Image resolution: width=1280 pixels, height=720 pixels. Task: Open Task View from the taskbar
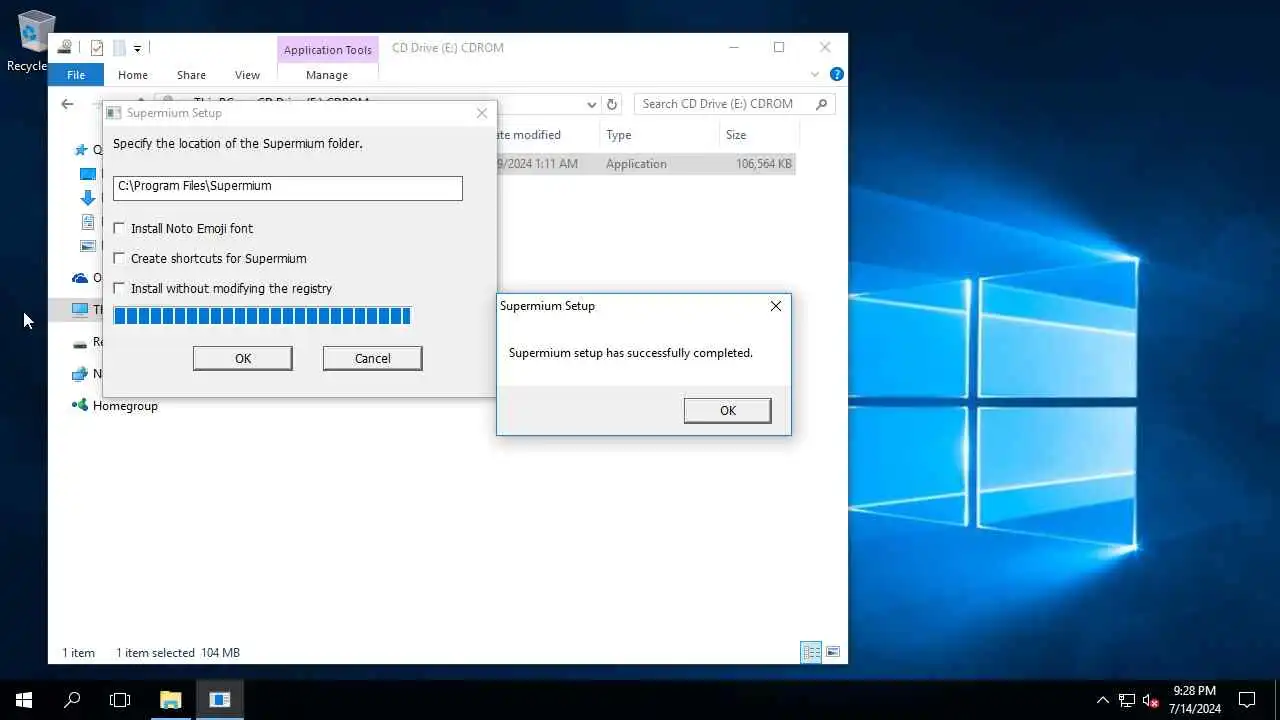(120, 700)
